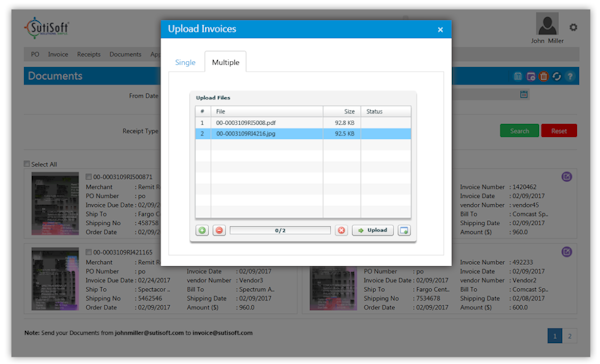Toggle the Select All checkbox
Image resolution: width=600 pixels, height=364 pixels.
(27, 164)
